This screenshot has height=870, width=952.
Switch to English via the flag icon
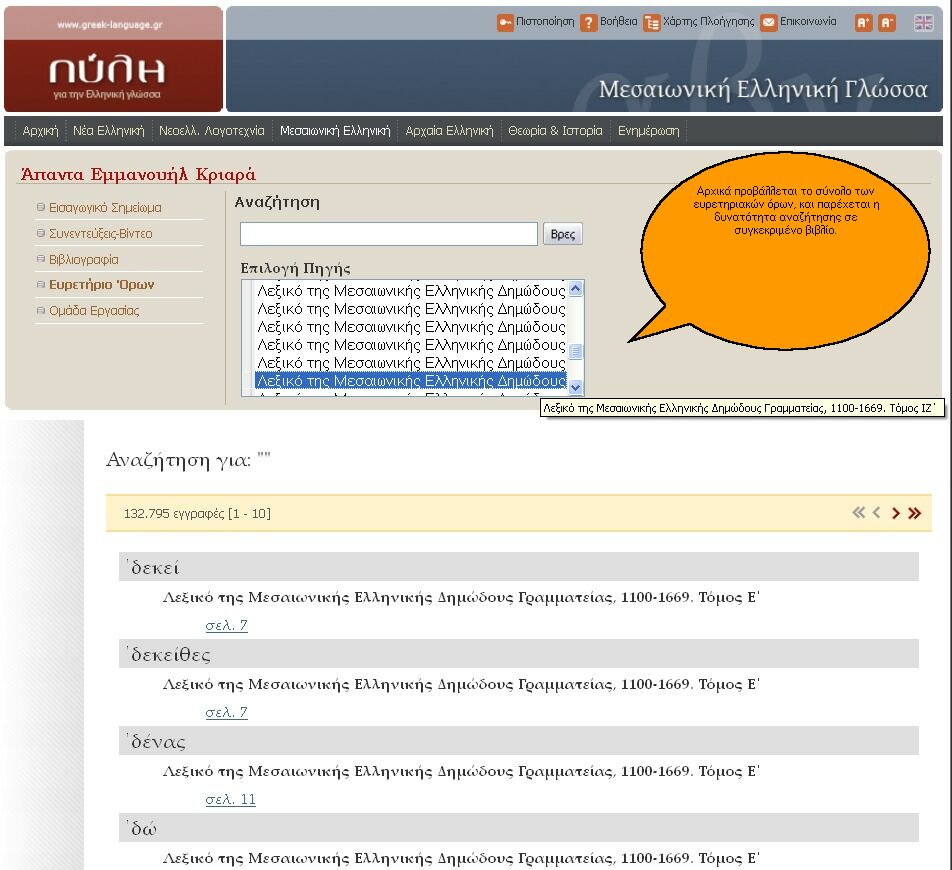pos(923,23)
